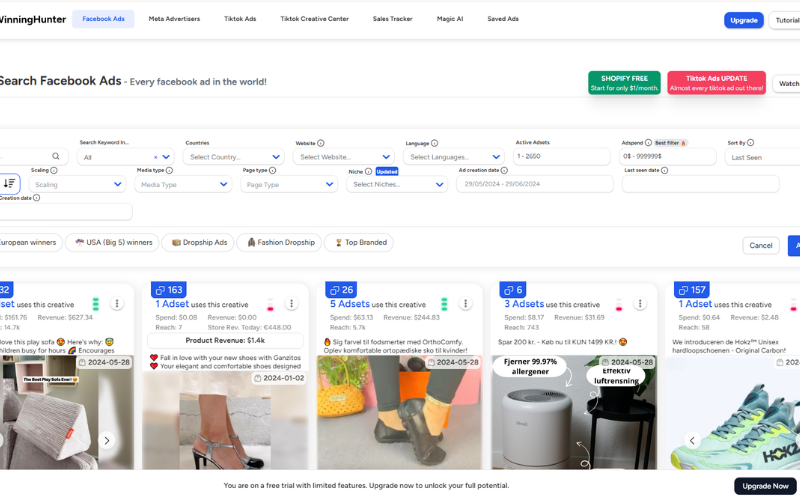Click the Sort By info icon
800x500 pixels.
point(750,143)
